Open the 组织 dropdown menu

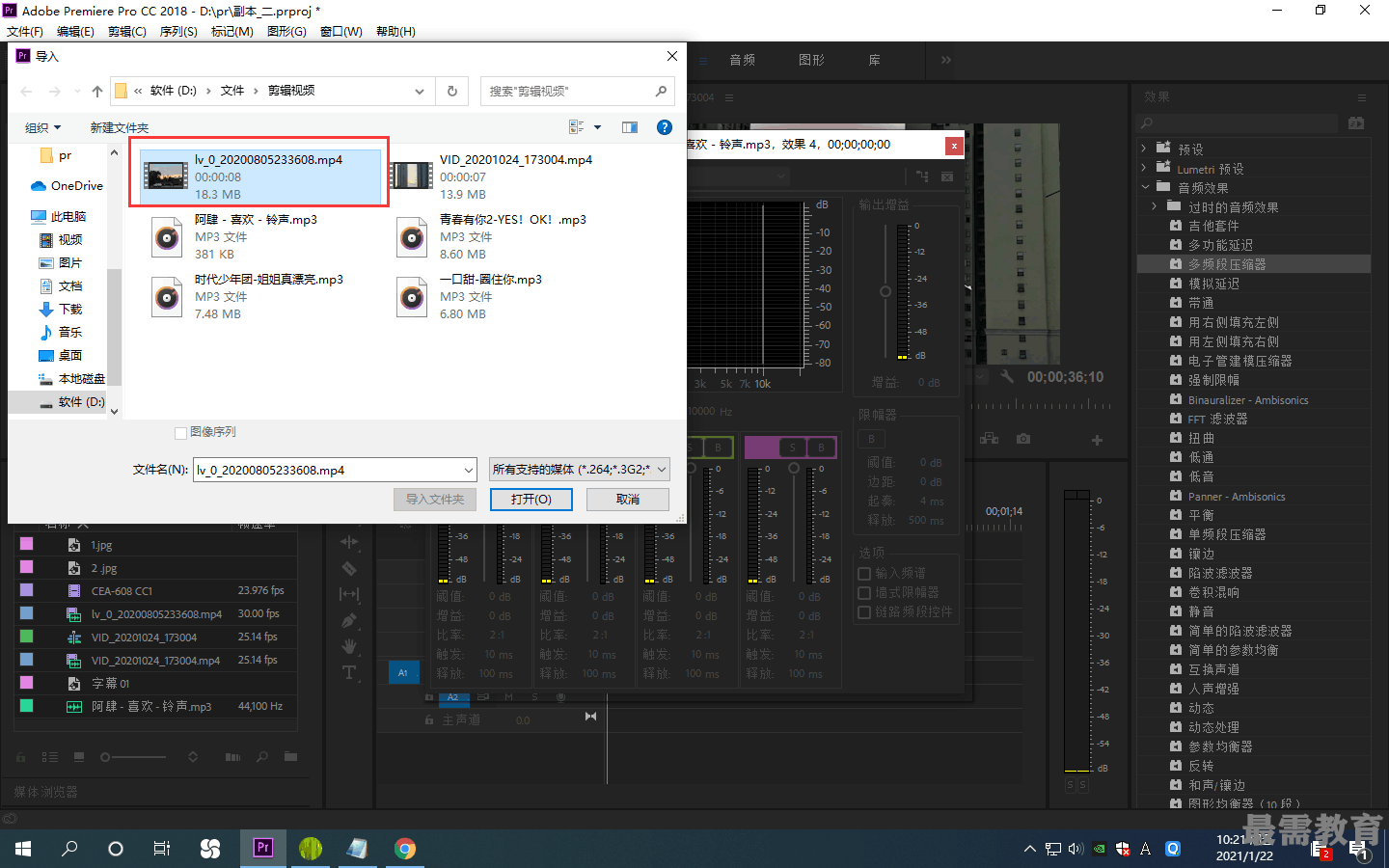pyautogui.click(x=42, y=127)
